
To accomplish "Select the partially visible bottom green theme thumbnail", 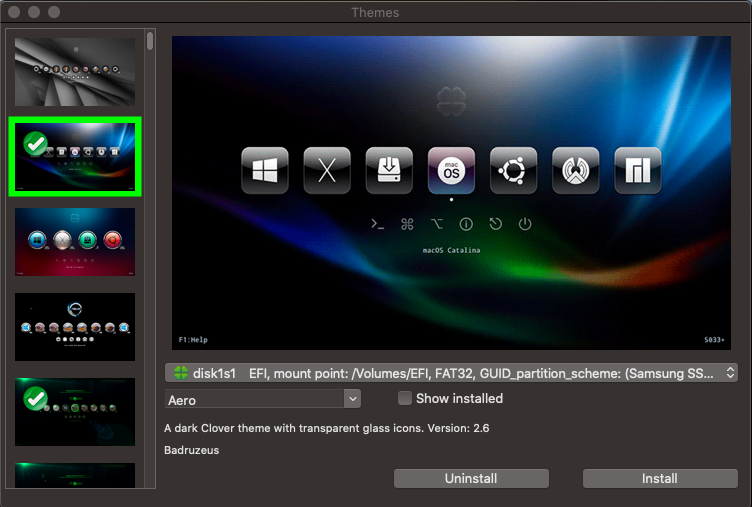I will point(75,475).
